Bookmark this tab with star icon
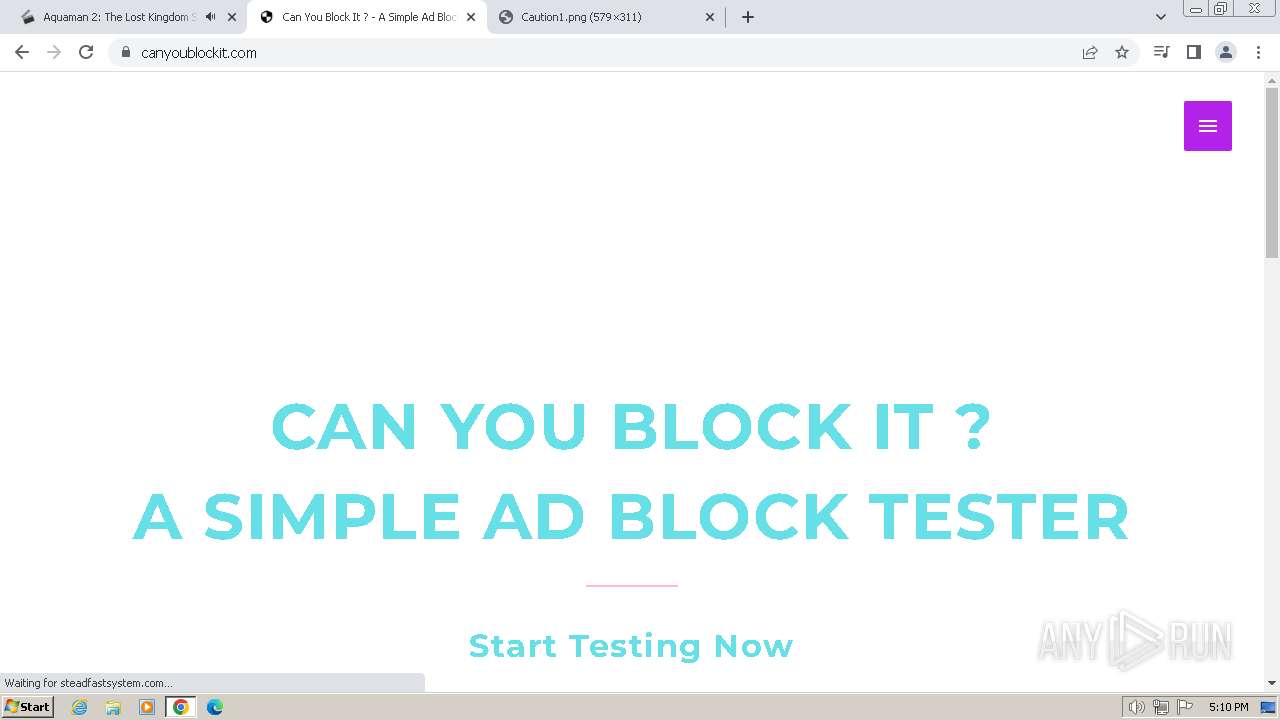This screenshot has width=1280, height=720. 1122,52
